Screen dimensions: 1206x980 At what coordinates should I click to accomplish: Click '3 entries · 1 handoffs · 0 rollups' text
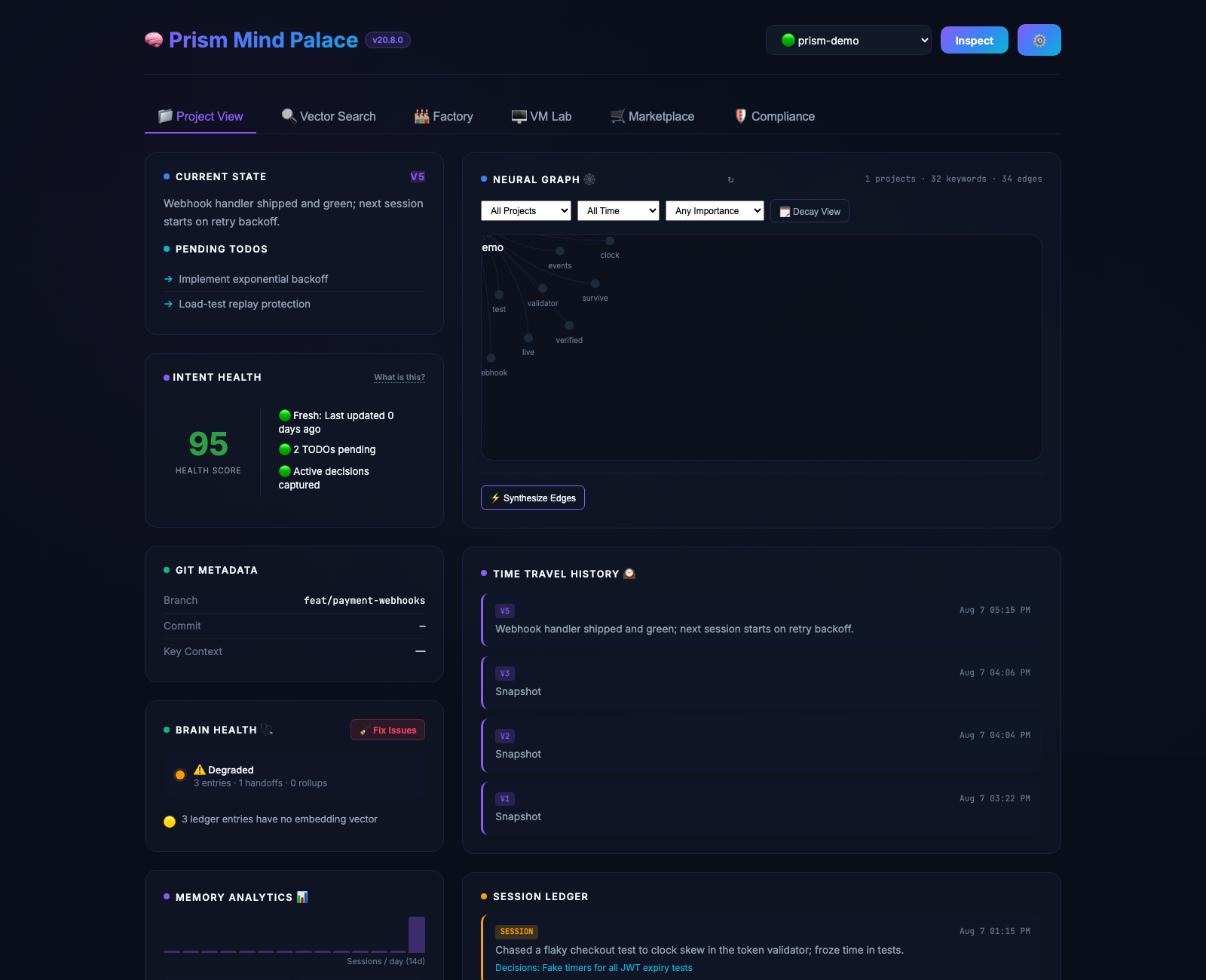coord(260,783)
